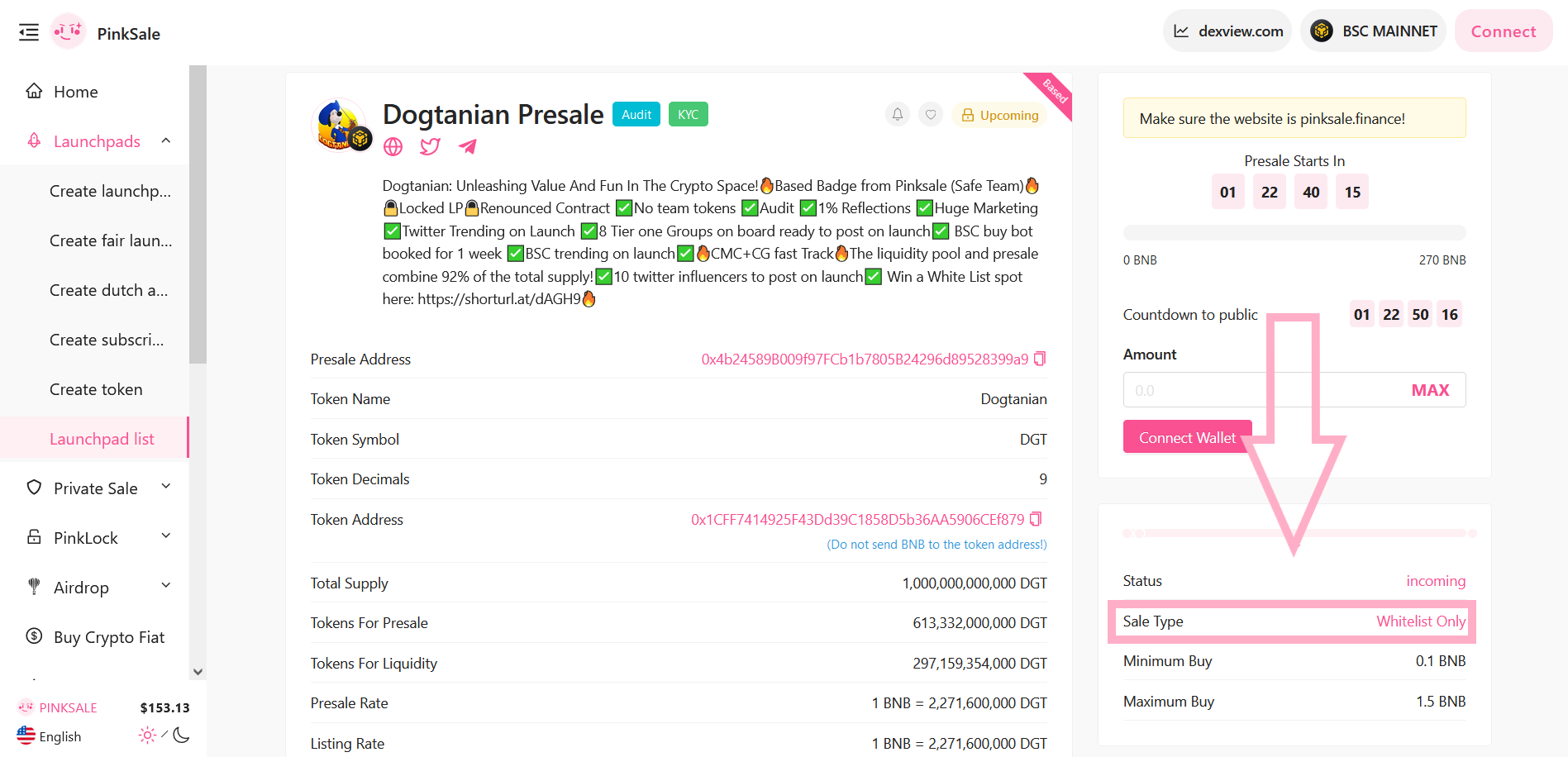The width and height of the screenshot is (1568, 757).
Task: Click the US flag language icon
Action: click(26, 736)
